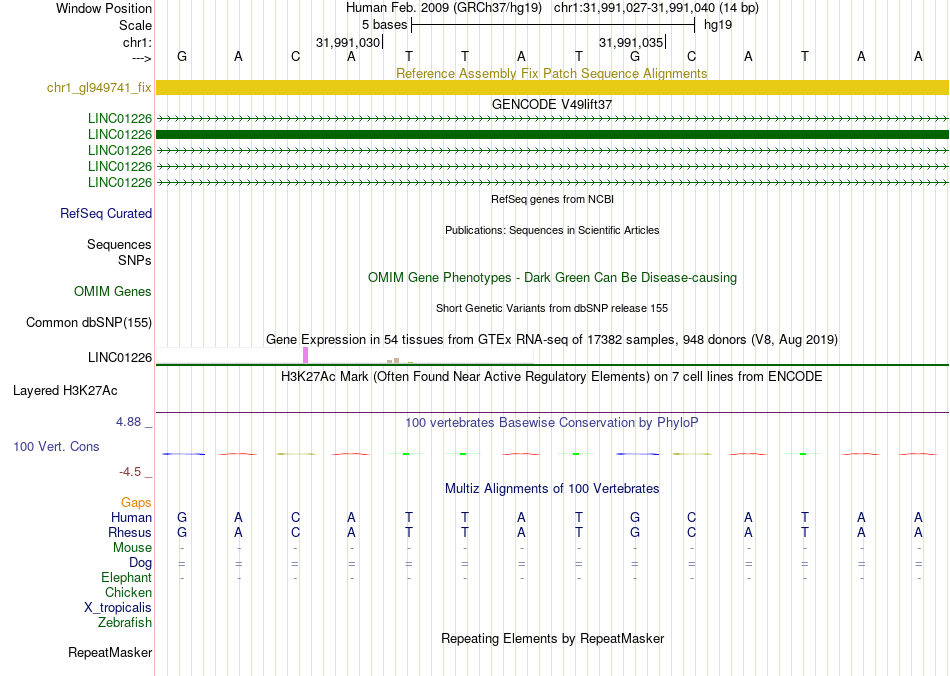Click position marker 31,991,030
Screen dimensions: 950x676
tap(348, 42)
